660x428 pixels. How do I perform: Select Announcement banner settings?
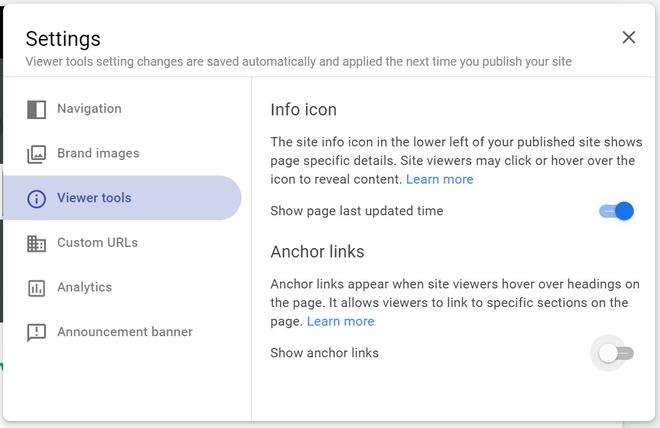pyautogui.click(x=125, y=332)
